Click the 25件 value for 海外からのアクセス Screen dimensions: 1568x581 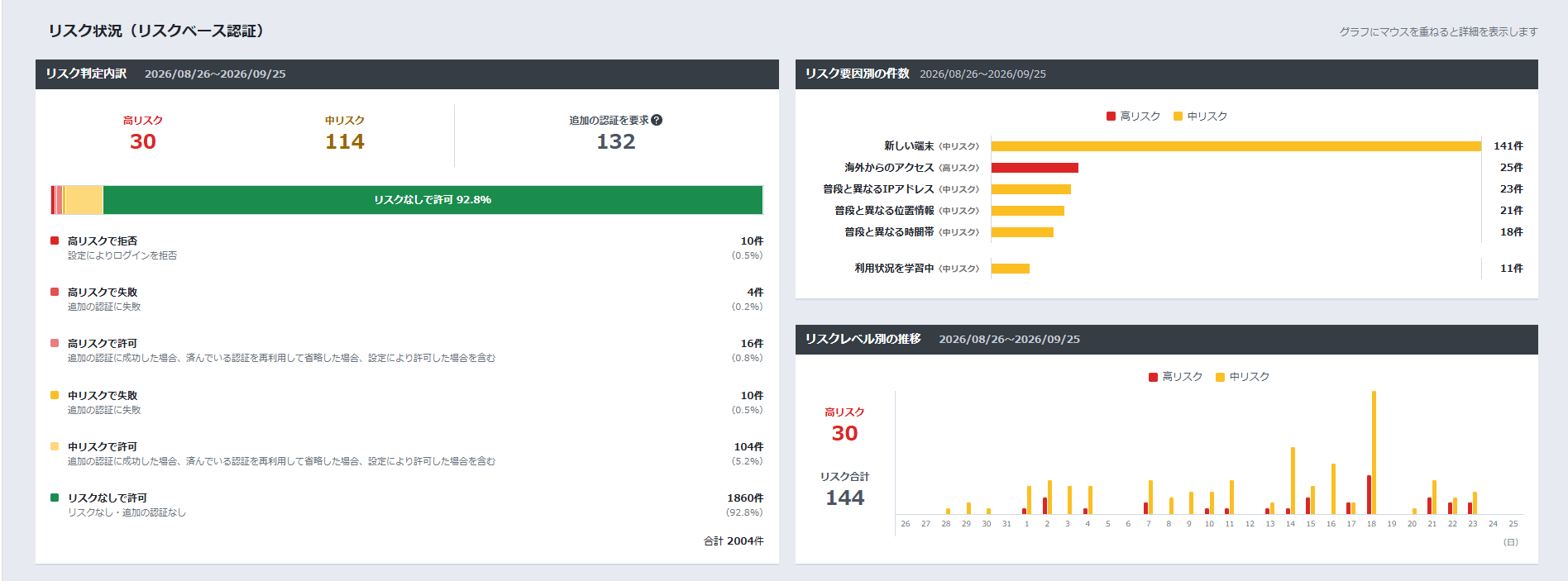1511,168
